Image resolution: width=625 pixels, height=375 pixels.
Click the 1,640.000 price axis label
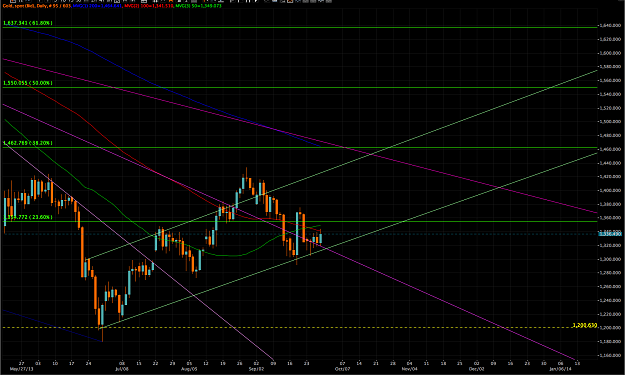610,26
